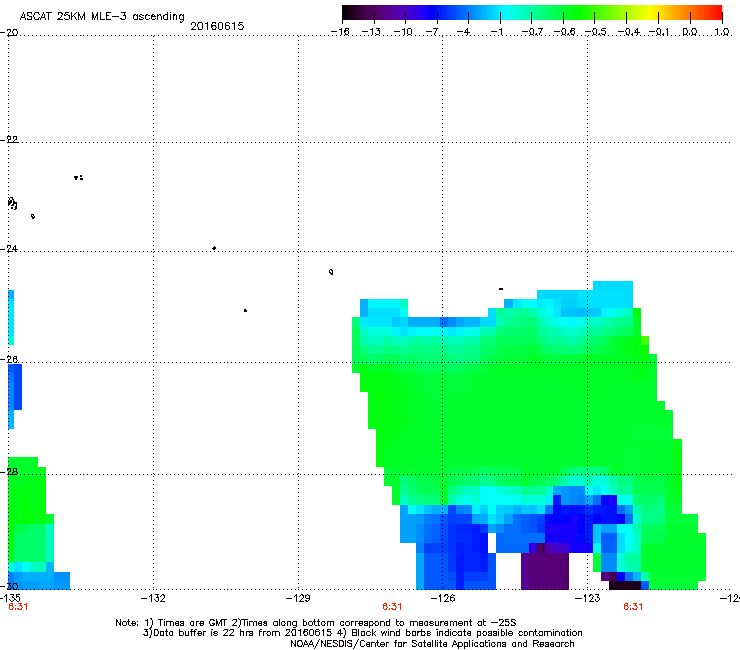Screen dimensions: 740x650
Task: Click the '-16' color scale label
Action: tap(340, 32)
